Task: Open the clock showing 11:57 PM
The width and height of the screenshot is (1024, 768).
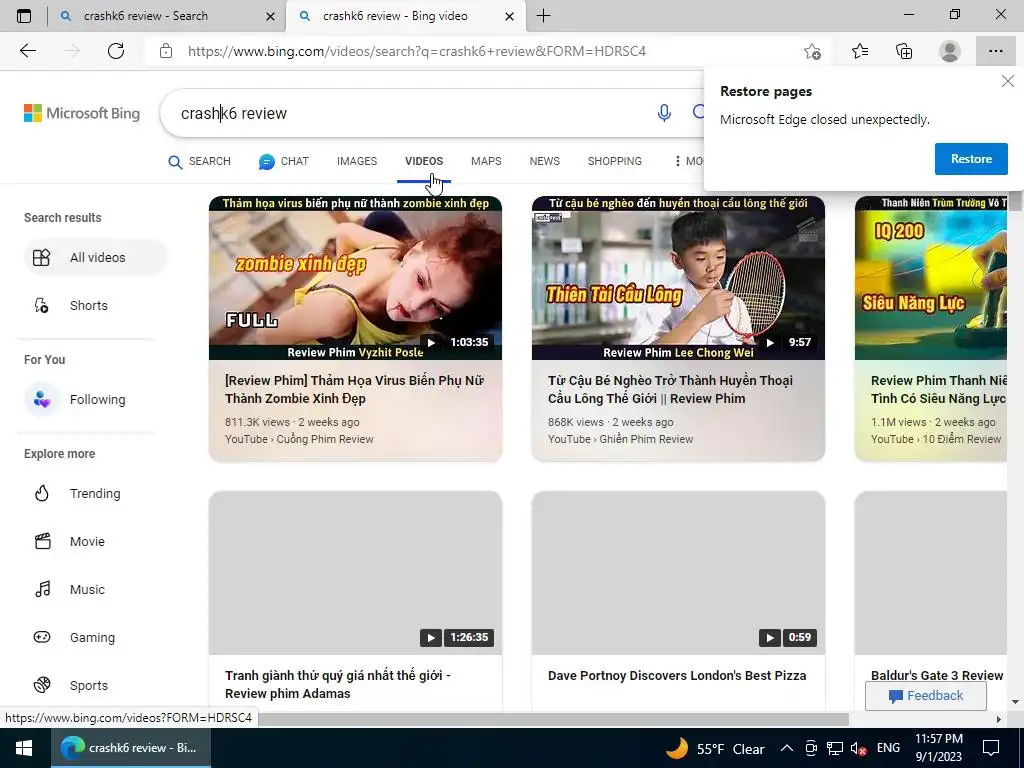Action: click(x=938, y=748)
